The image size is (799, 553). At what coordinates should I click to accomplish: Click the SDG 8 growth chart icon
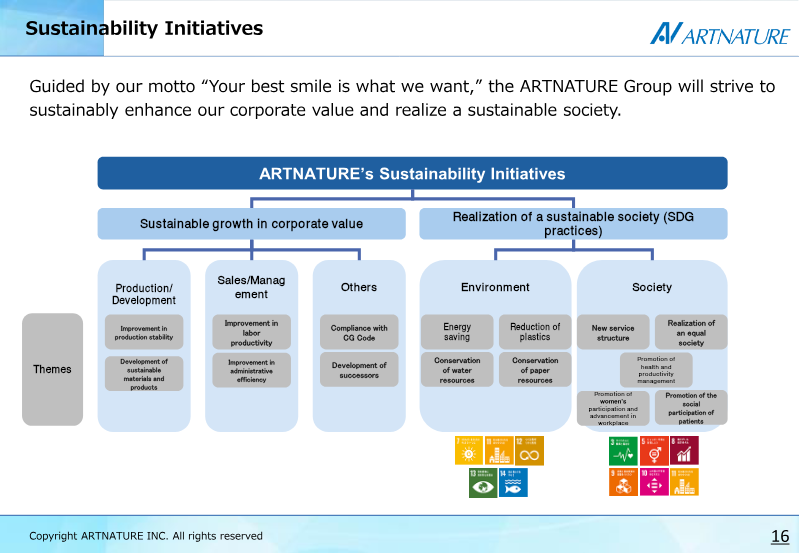[684, 450]
